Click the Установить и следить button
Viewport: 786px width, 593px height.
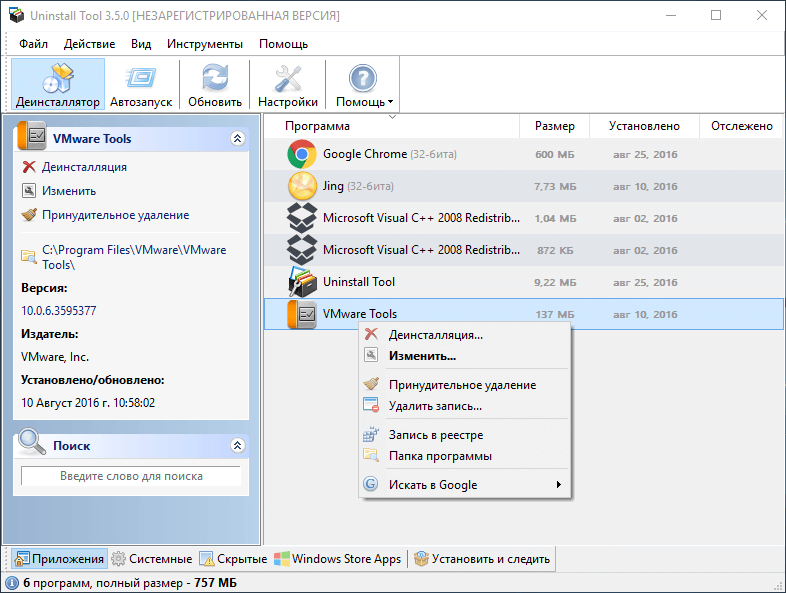point(482,558)
